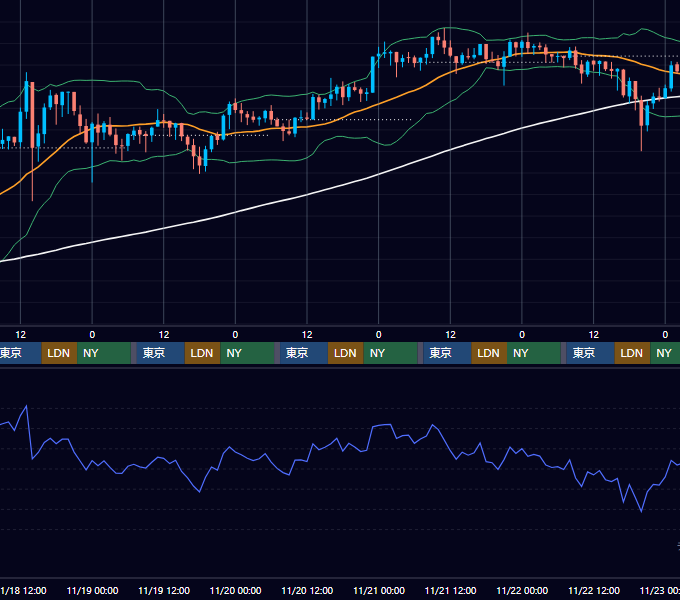680x600 pixels.
Task: Click the '11/20 00:00' time axis label
Action: [235, 590]
